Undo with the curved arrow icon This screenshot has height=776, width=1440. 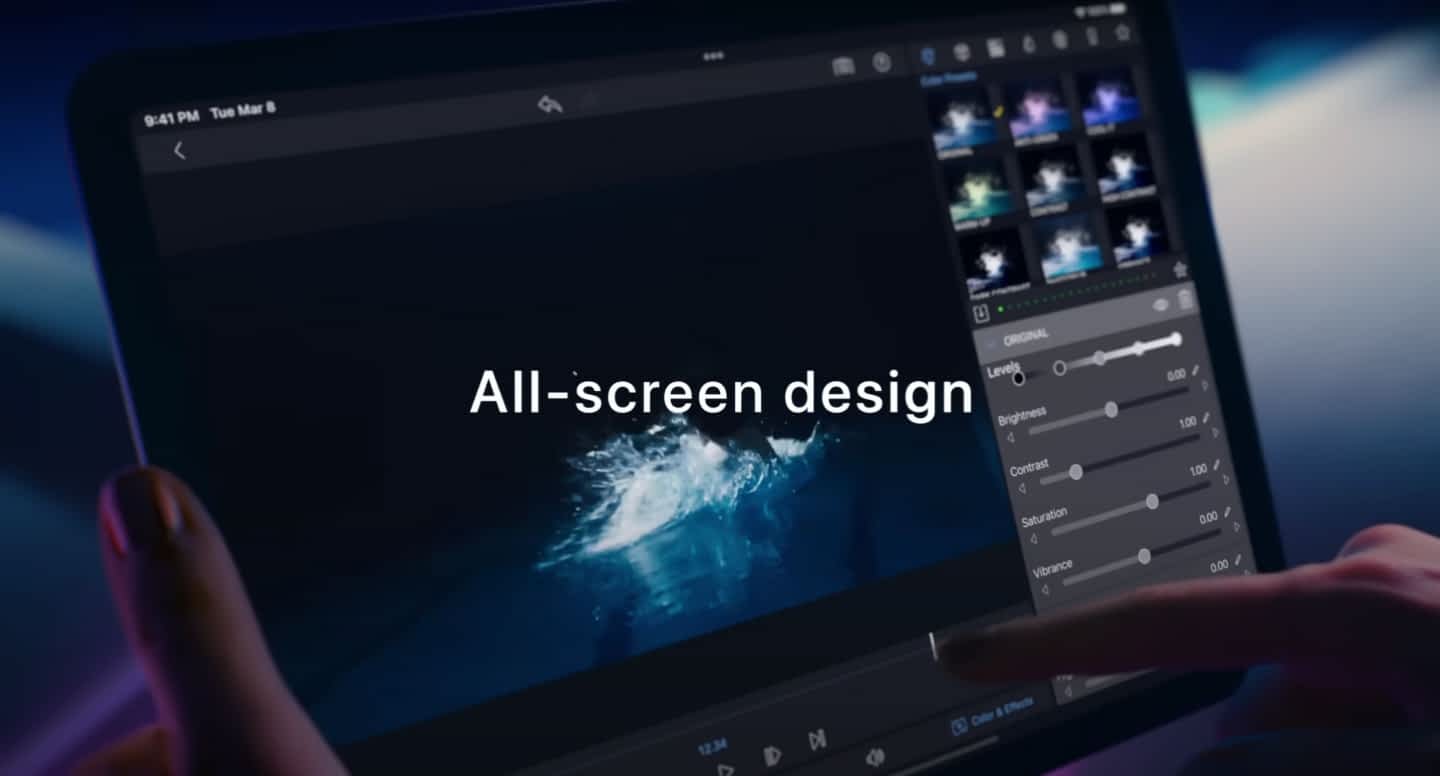[x=549, y=104]
